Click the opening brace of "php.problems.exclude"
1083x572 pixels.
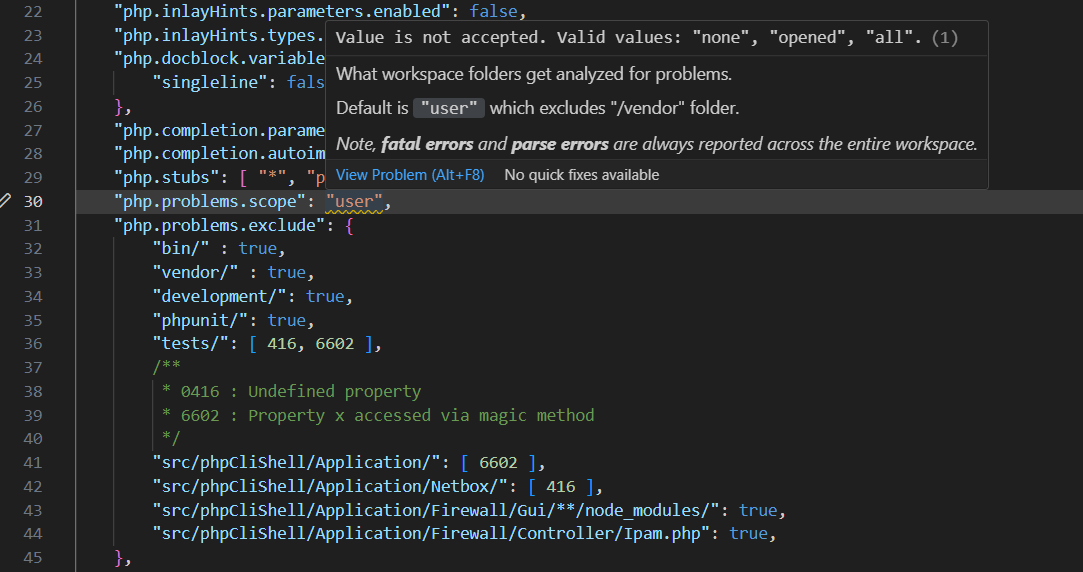[x=349, y=226]
